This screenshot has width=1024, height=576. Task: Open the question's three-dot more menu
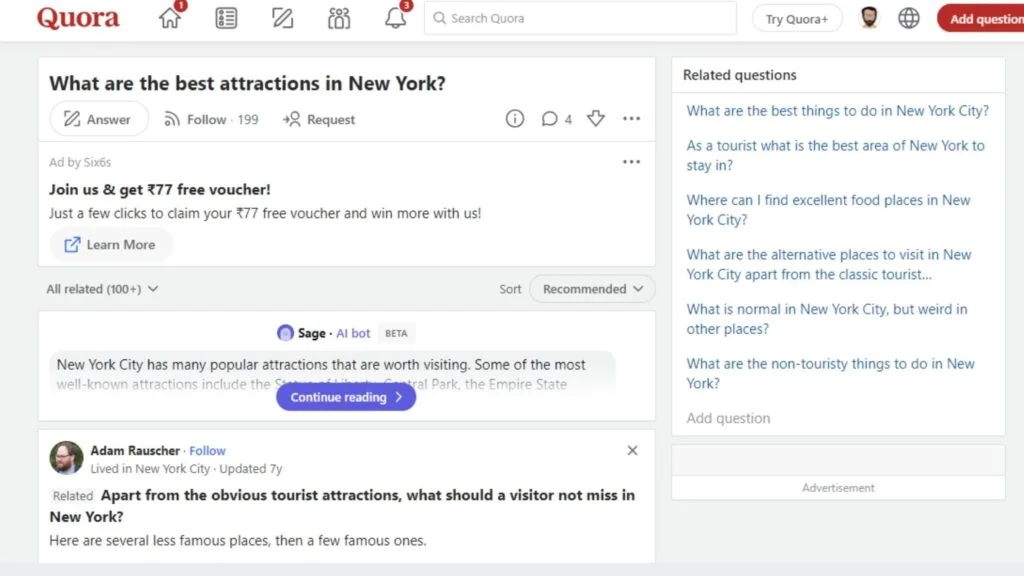point(632,119)
